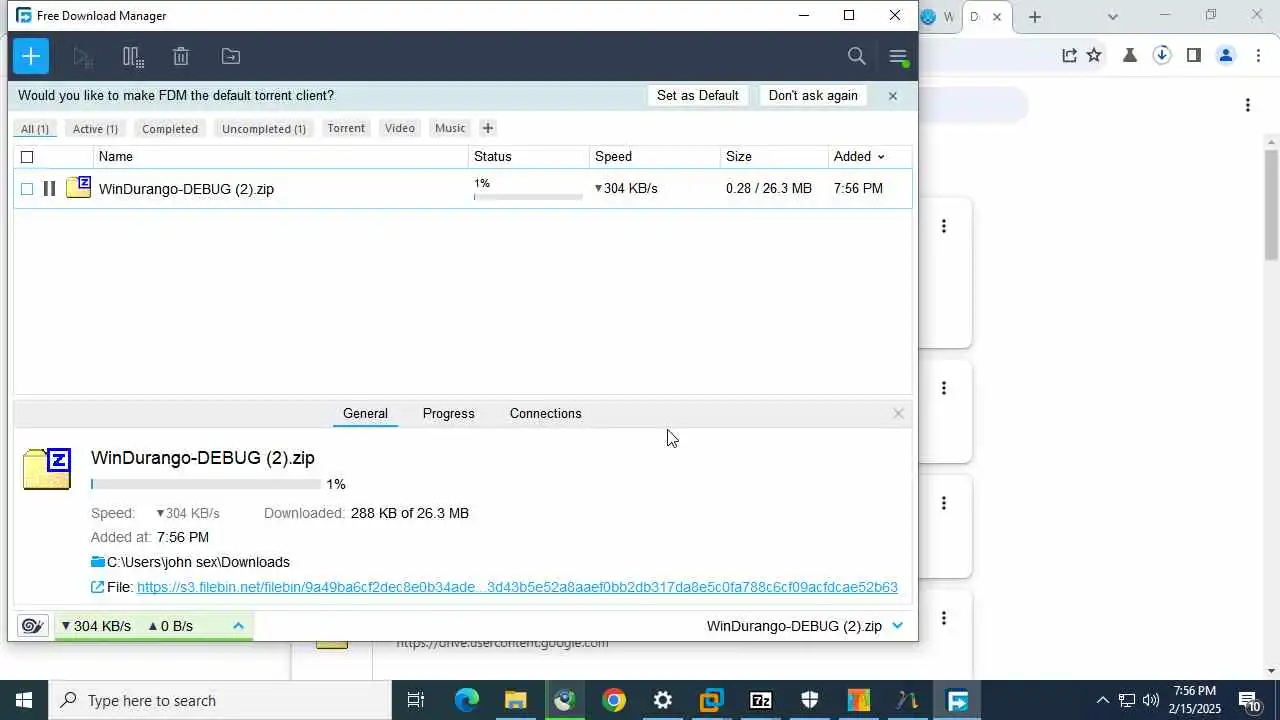1280x720 pixels.
Task: Toggle snail mode icon in status bar
Action: [x=32, y=626]
